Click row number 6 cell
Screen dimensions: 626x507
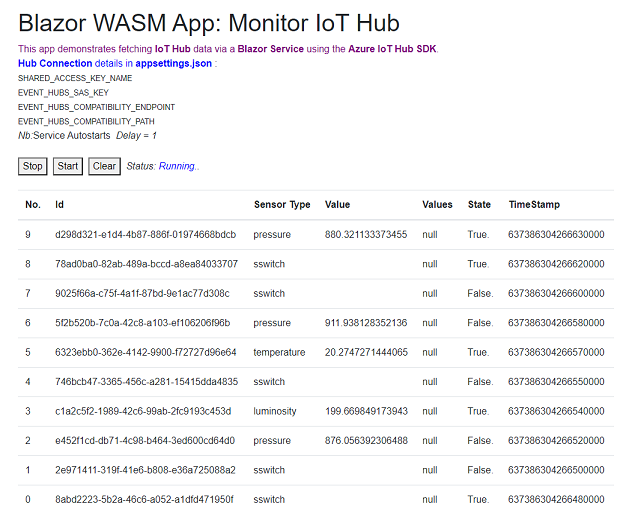click(28, 323)
